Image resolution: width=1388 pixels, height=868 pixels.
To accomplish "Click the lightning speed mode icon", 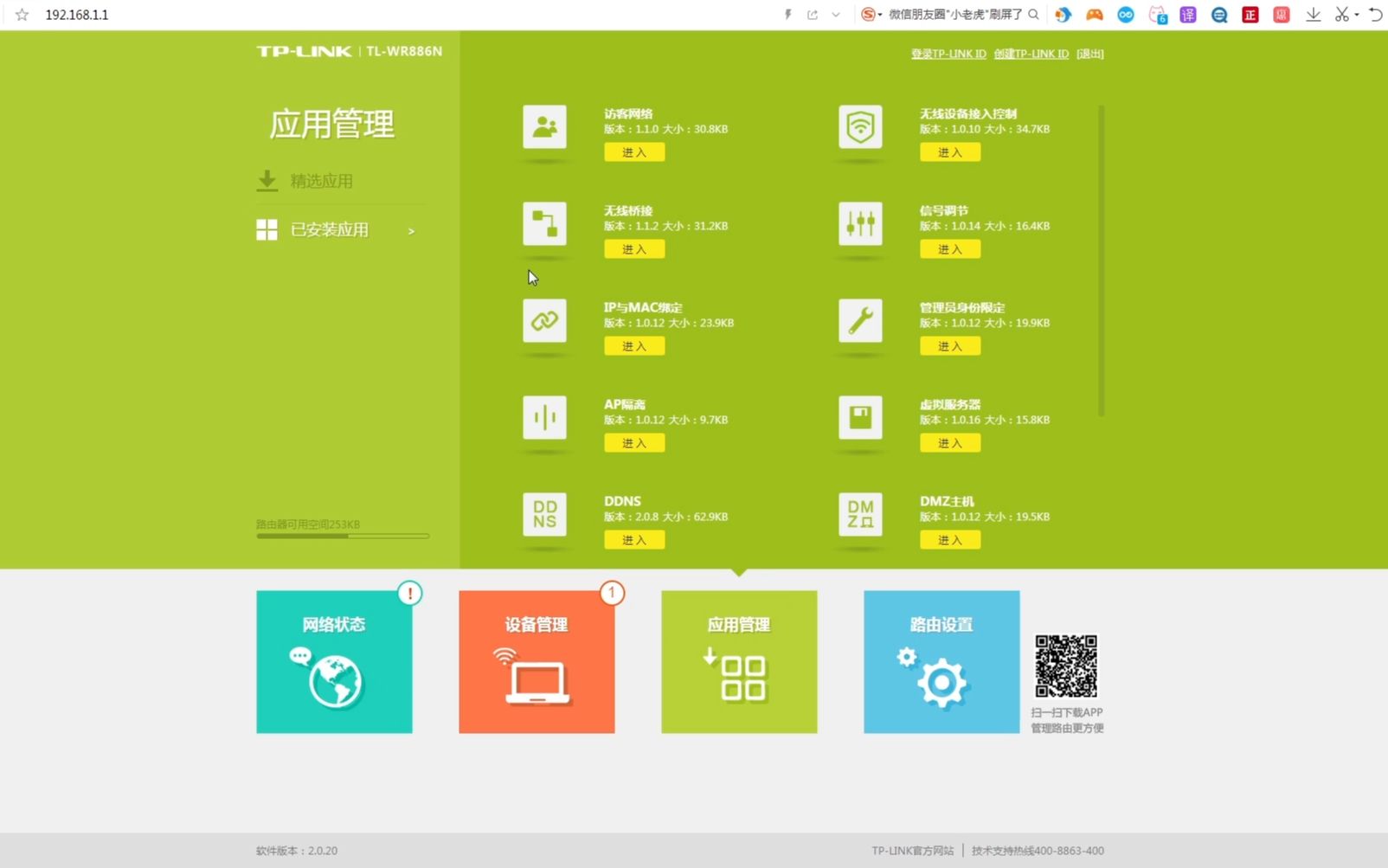I will pos(787,15).
